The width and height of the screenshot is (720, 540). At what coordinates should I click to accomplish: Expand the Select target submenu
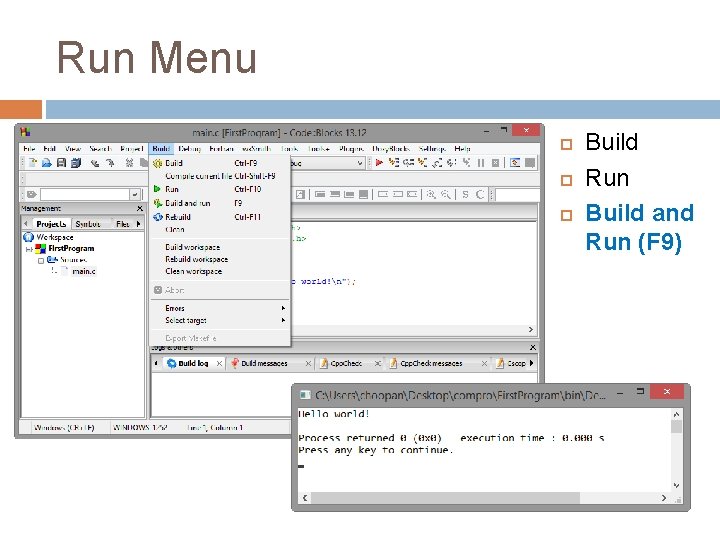point(219,321)
